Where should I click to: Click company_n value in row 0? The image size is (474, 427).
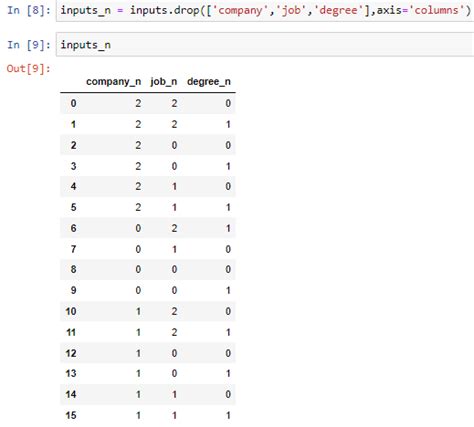click(138, 103)
